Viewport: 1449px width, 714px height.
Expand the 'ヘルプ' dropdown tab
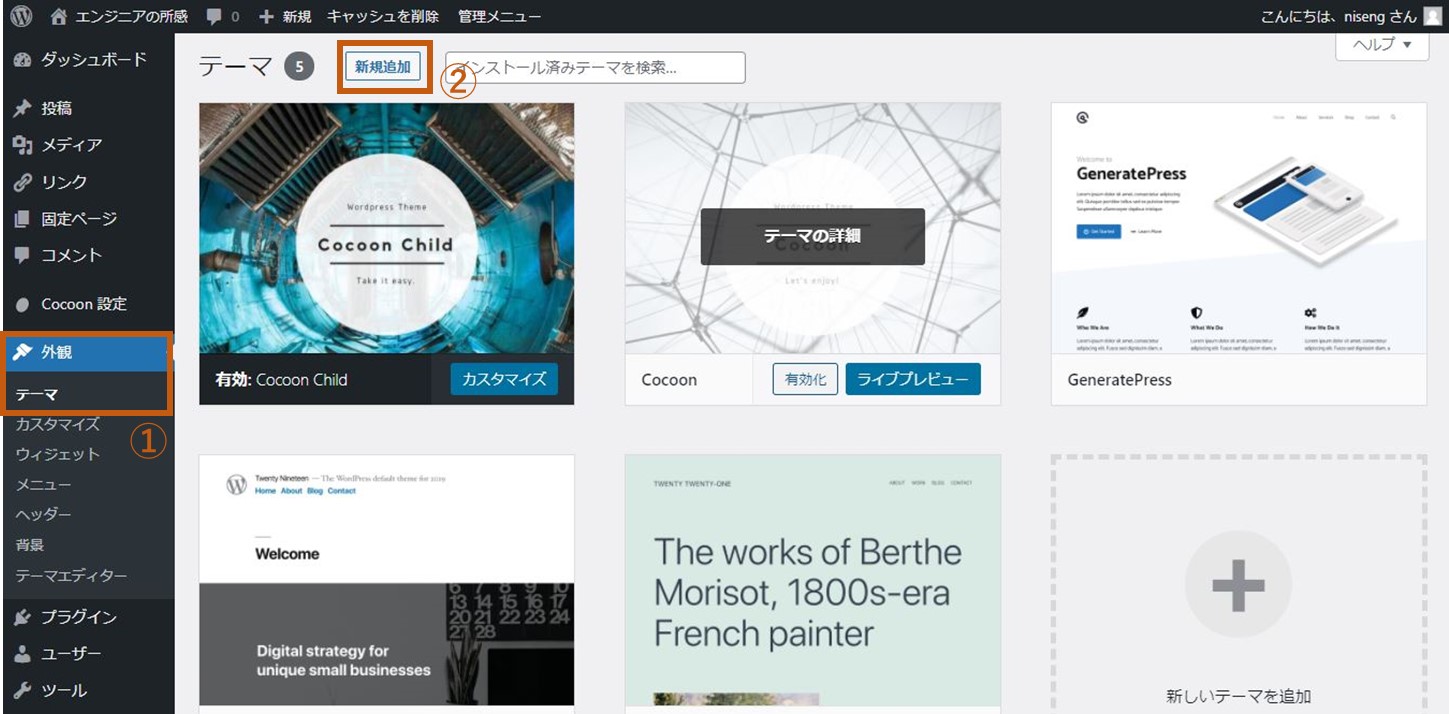pos(1382,45)
